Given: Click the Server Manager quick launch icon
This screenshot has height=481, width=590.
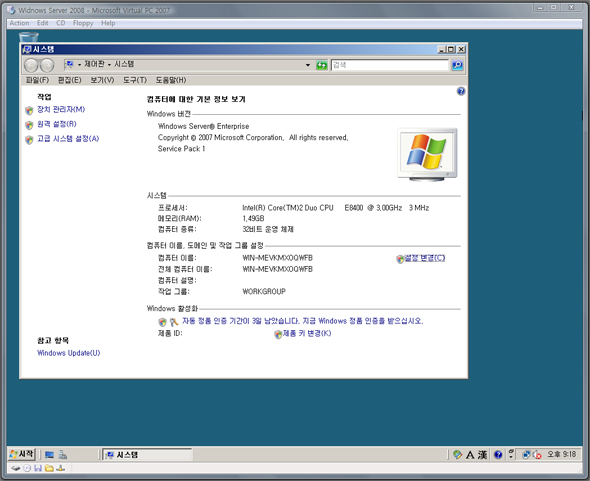Looking at the screenshot, I should pyautogui.click(x=62, y=455).
